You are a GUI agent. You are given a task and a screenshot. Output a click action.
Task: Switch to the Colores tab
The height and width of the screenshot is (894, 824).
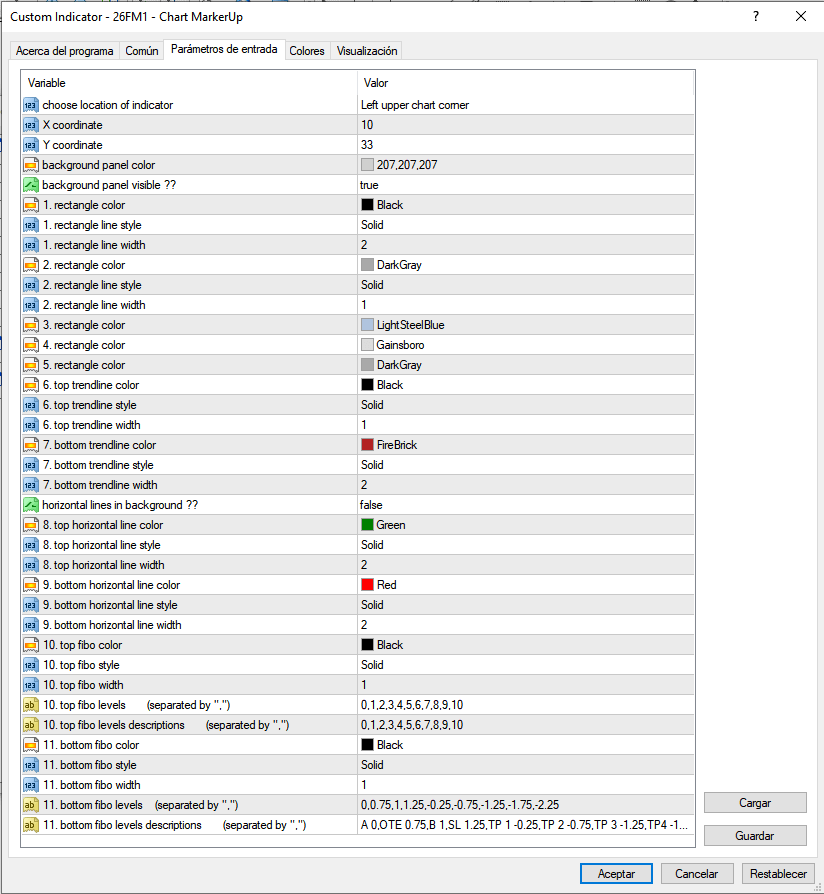(x=307, y=51)
